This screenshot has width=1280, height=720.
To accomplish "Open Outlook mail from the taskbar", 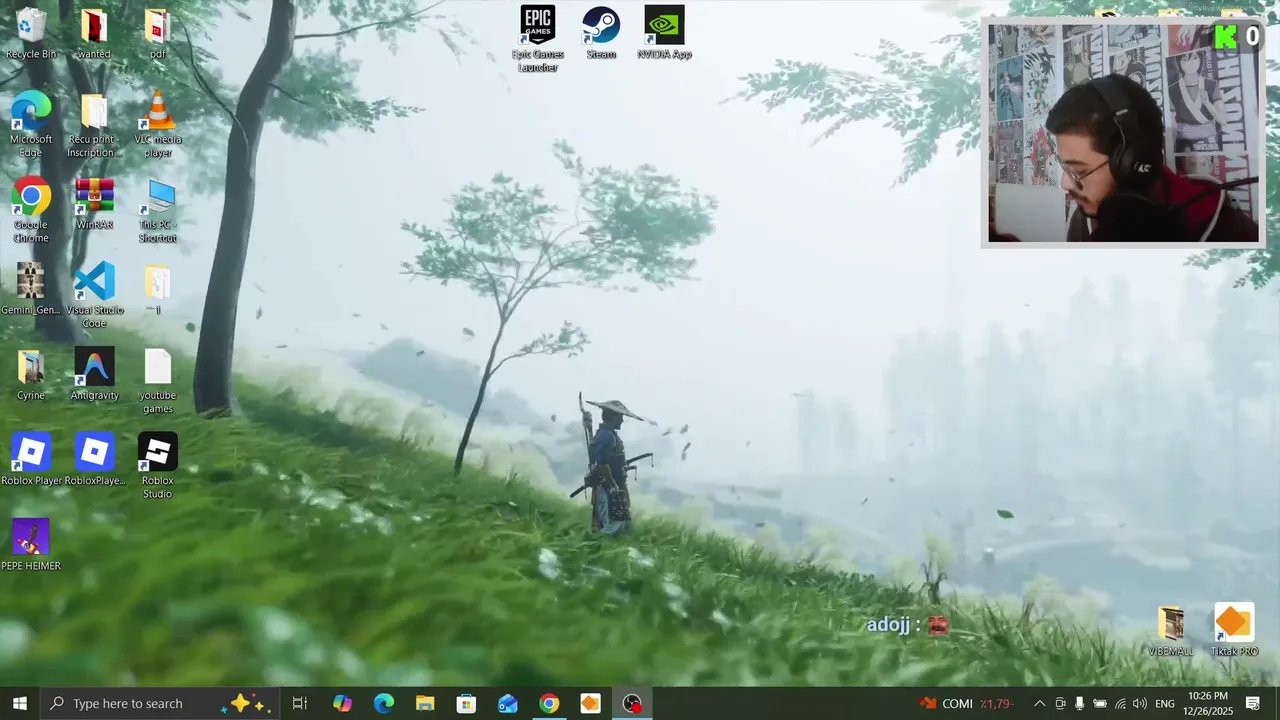I will click(508, 703).
